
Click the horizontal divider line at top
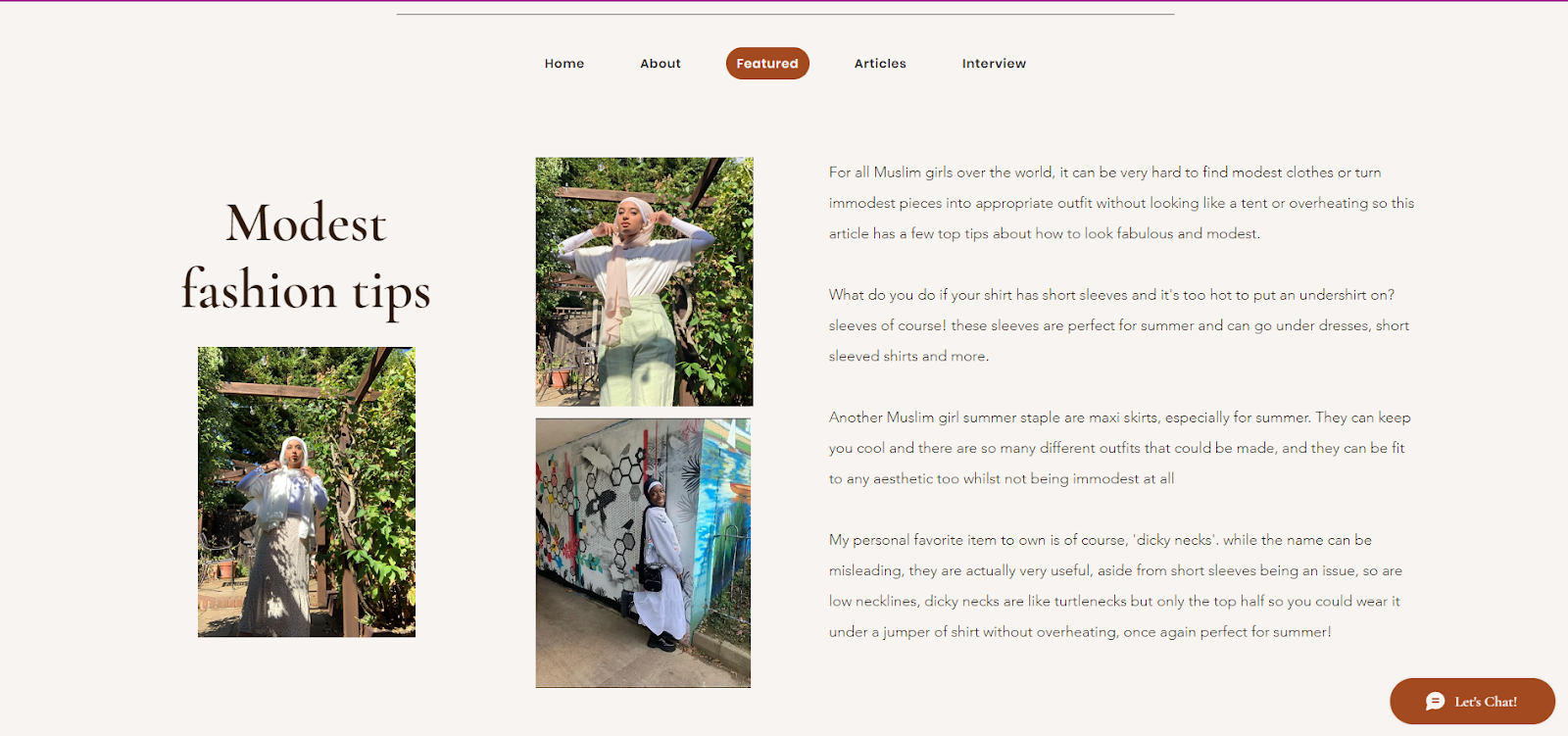tap(785, 15)
